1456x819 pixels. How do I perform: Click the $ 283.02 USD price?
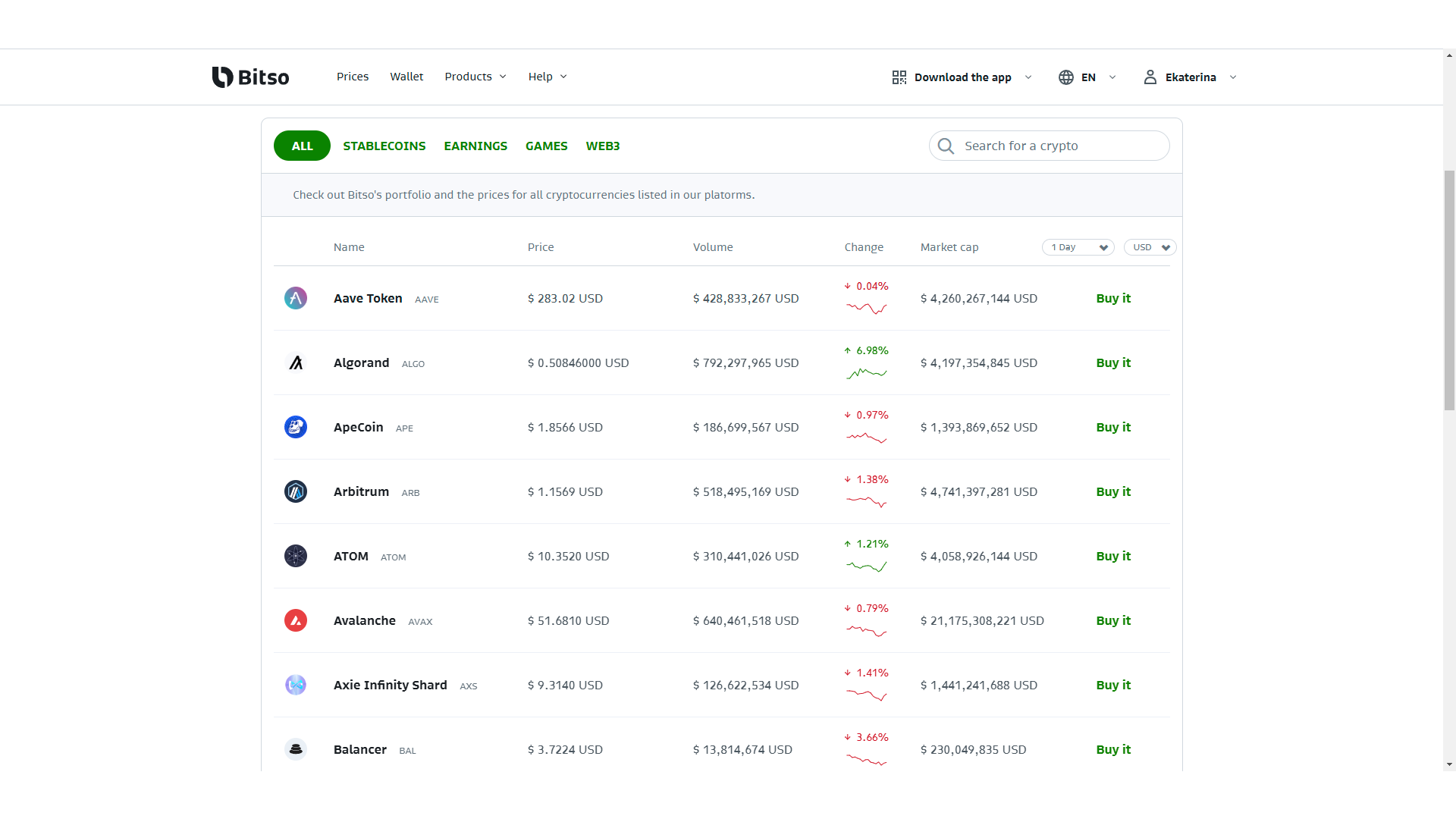(565, 298)
